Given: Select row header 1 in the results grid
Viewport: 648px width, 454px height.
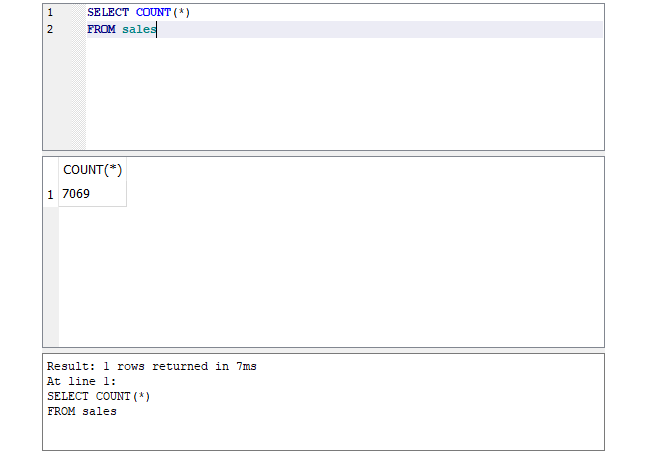Looking at the screenshot, I should (50, 195).
